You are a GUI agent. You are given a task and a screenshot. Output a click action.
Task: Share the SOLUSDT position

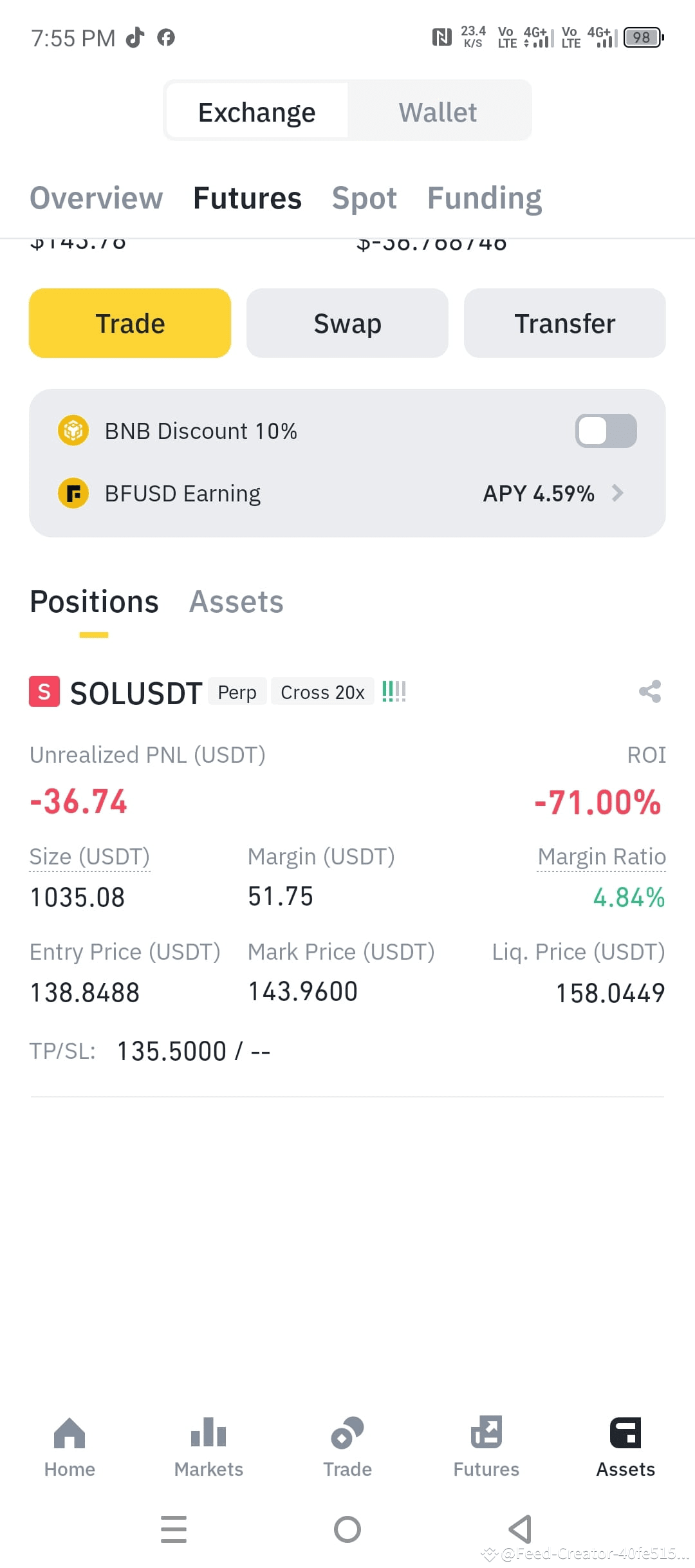pos(650,692)
